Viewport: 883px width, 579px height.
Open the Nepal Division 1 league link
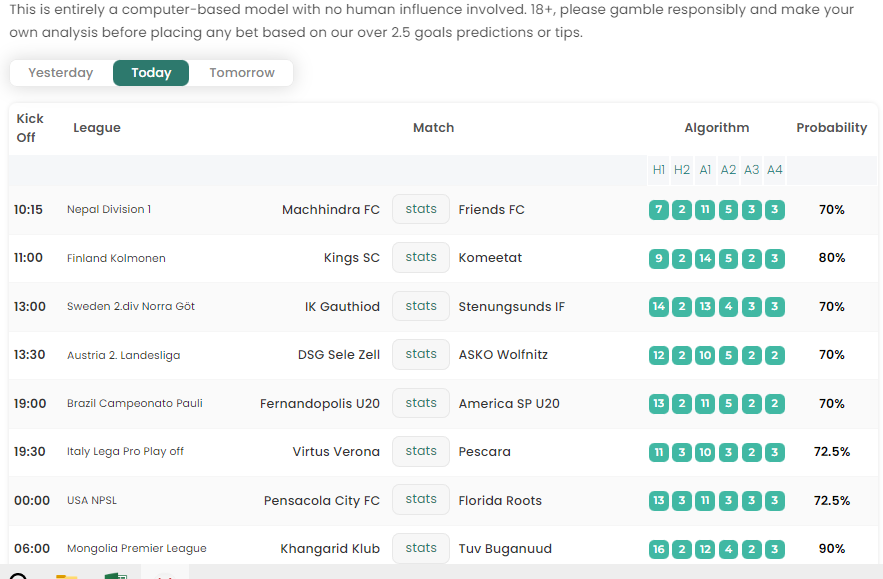point(109,210)
